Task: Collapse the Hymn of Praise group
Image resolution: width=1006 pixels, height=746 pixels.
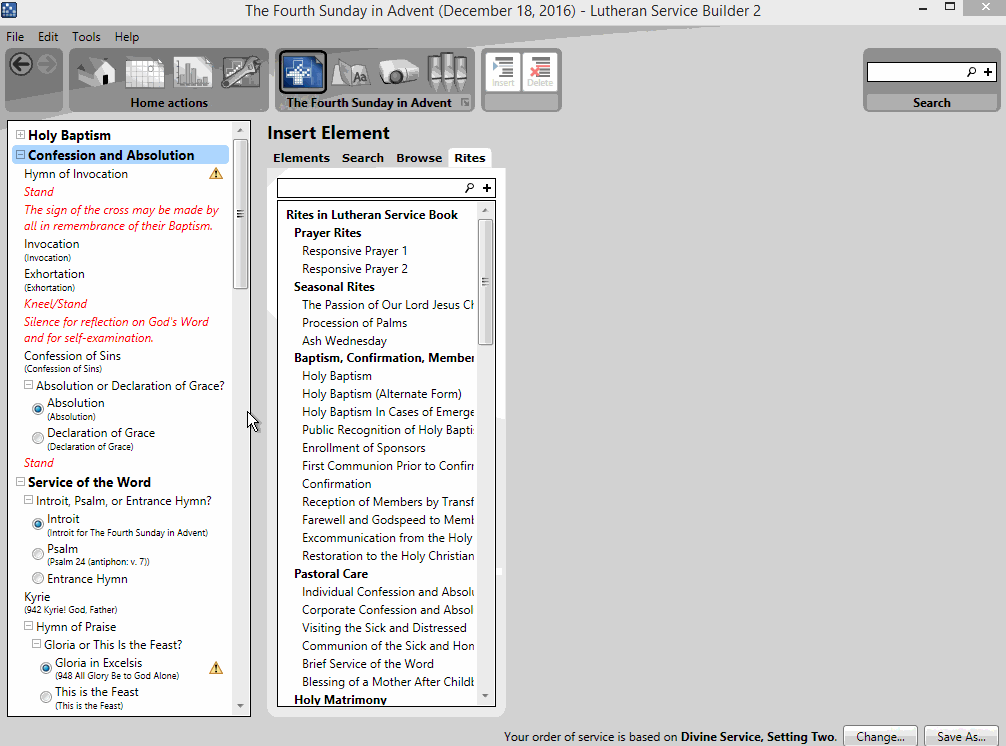Action: coord(28,625)
